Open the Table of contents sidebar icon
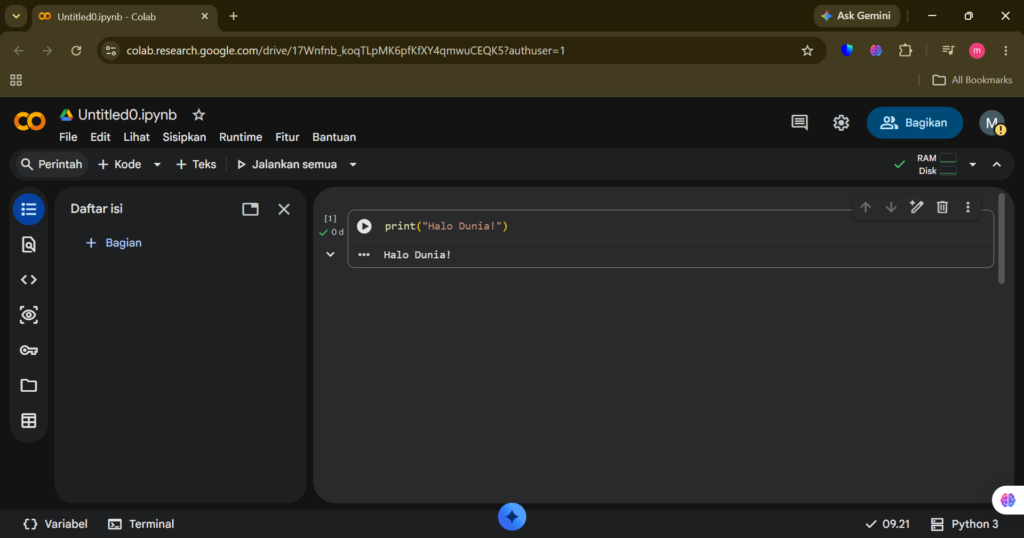The height and width of the screenshot is (538, 1024). click(29, 210)
